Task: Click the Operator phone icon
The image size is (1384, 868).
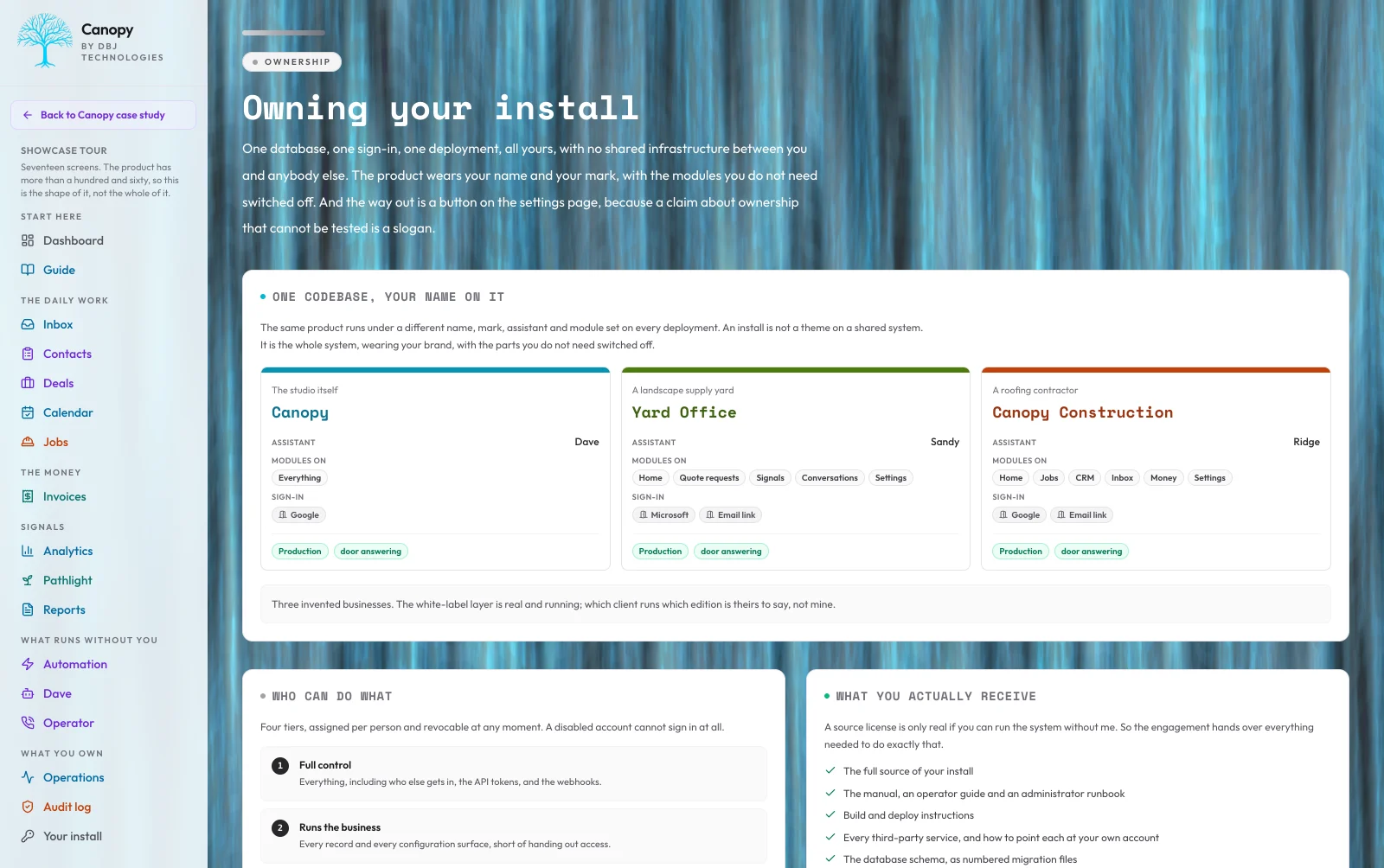Action: pyautogui.click(x=28, y=723)
